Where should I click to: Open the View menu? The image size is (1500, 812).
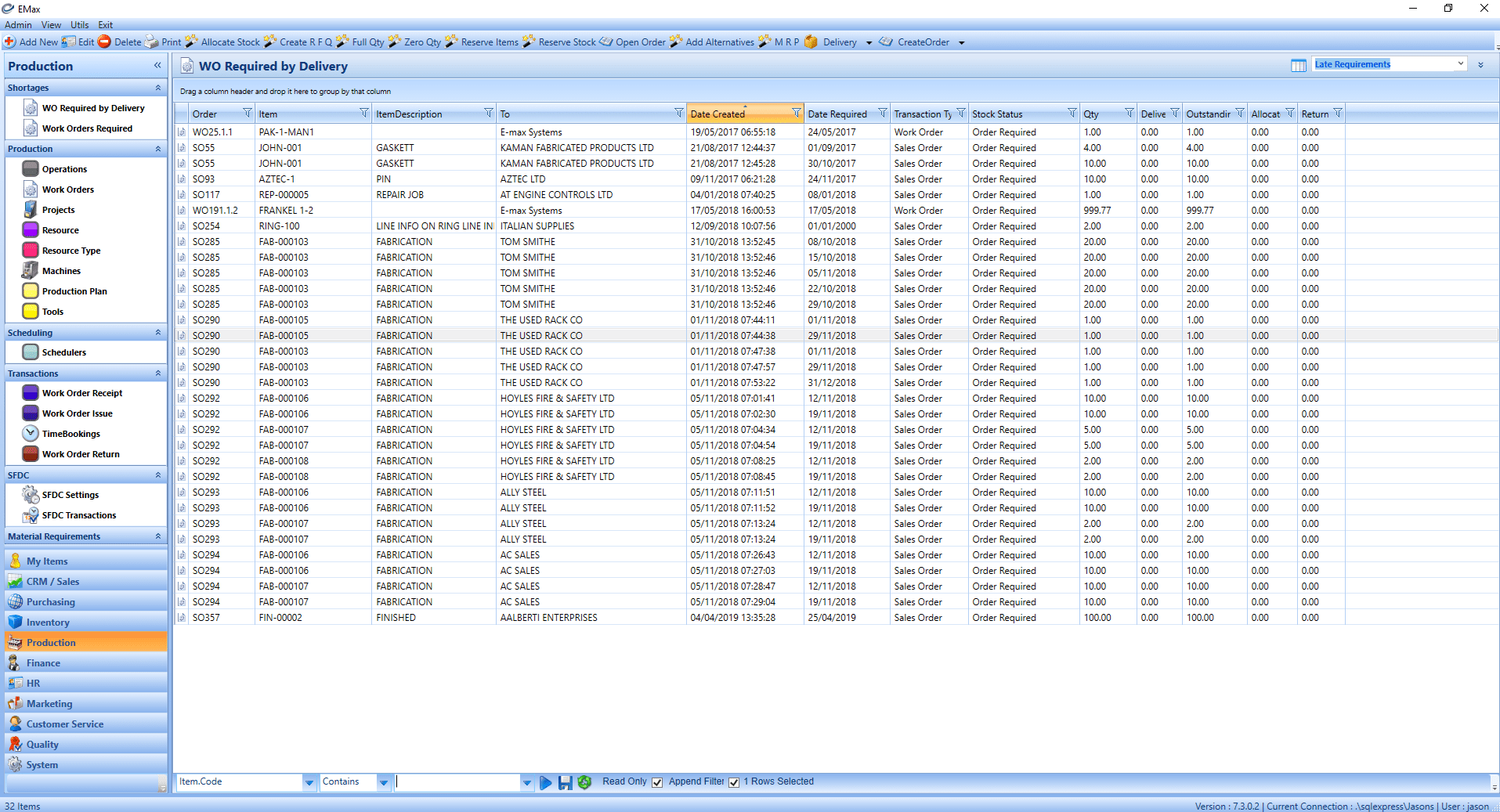(x=51, y=25)
